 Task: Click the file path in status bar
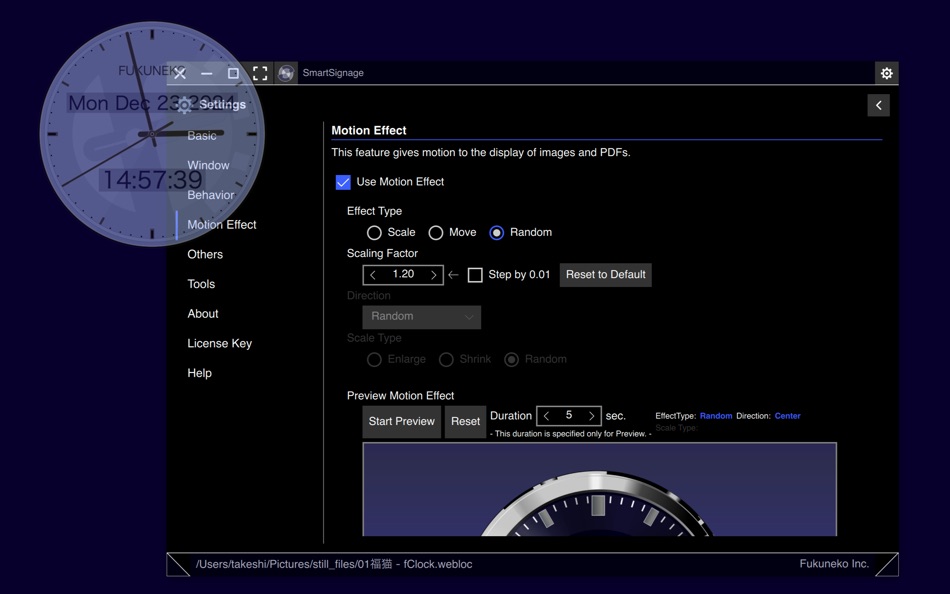coord(334,564)
